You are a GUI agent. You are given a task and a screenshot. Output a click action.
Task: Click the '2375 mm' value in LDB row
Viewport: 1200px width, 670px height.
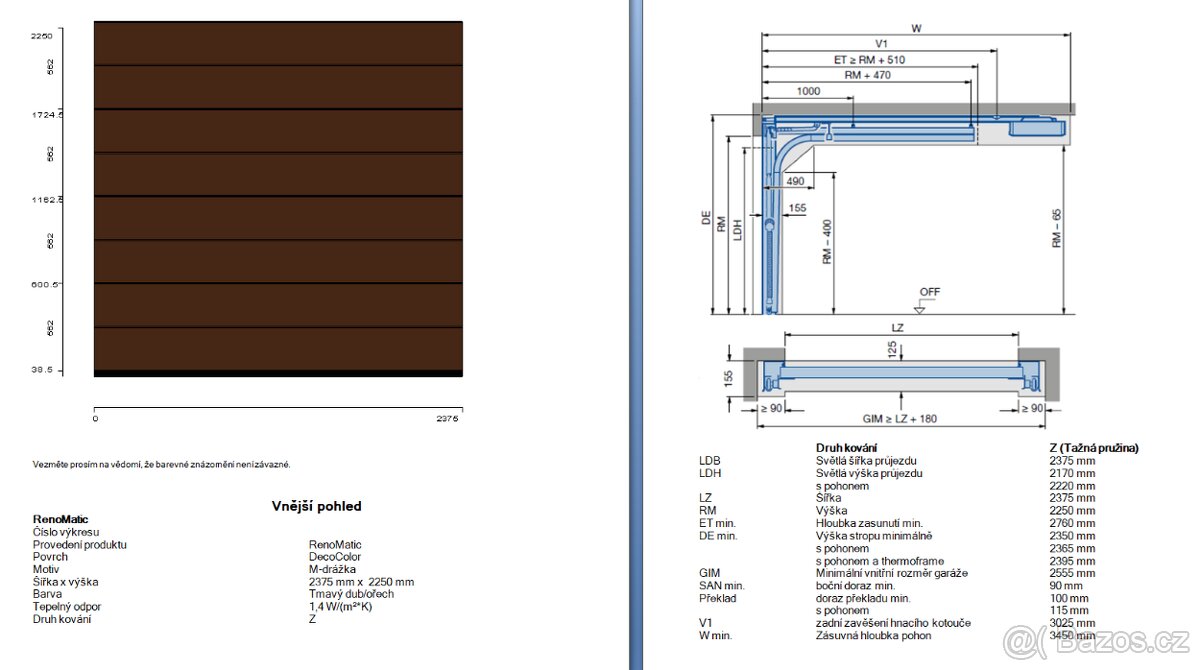click(1072, 460)
